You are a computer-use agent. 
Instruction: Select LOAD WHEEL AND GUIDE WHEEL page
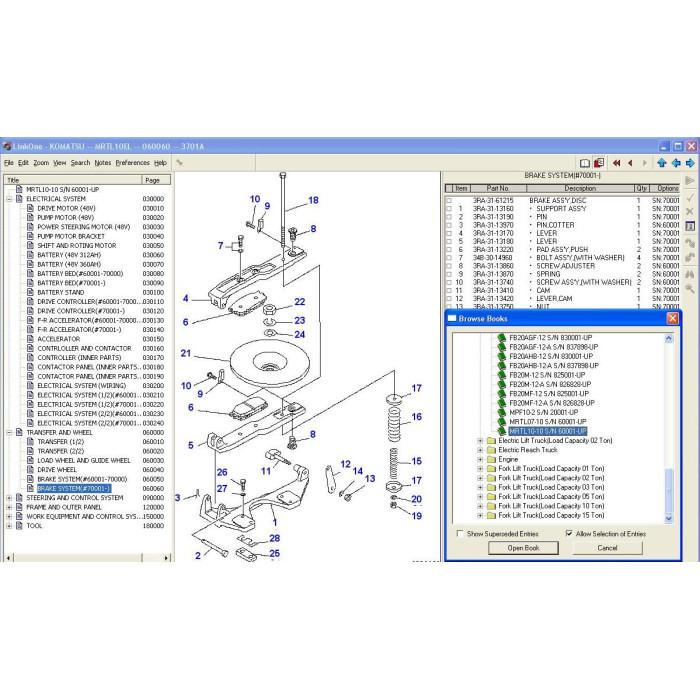click(84, 460)
